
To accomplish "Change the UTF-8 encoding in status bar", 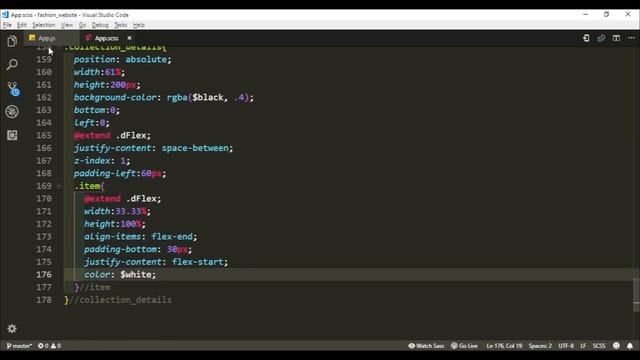I will pyautogui.click(x=566, y=346).
